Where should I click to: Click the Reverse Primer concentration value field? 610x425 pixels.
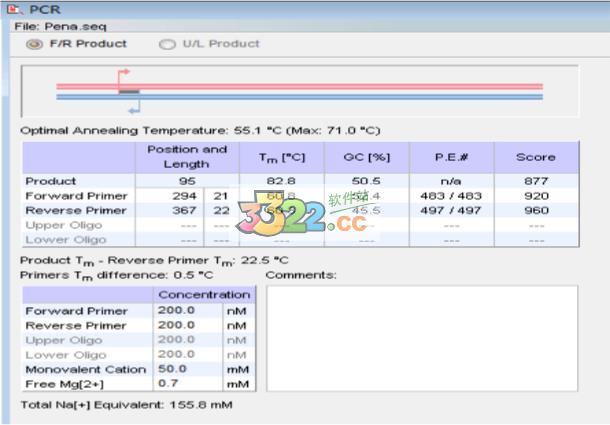[187, 325]
